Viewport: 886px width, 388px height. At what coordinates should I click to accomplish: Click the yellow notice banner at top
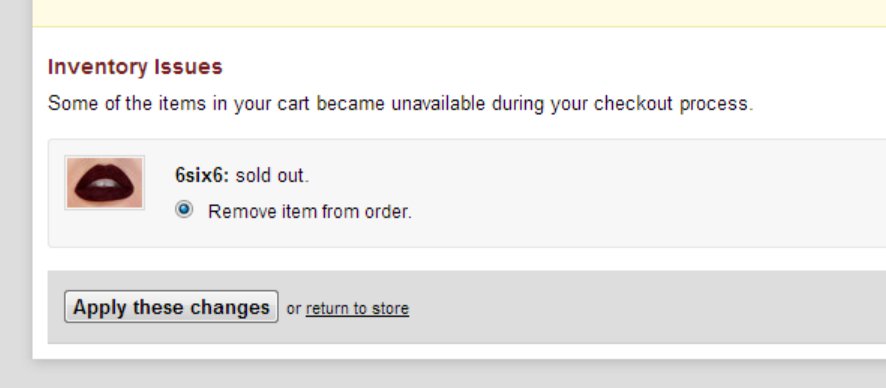[459, 13]
